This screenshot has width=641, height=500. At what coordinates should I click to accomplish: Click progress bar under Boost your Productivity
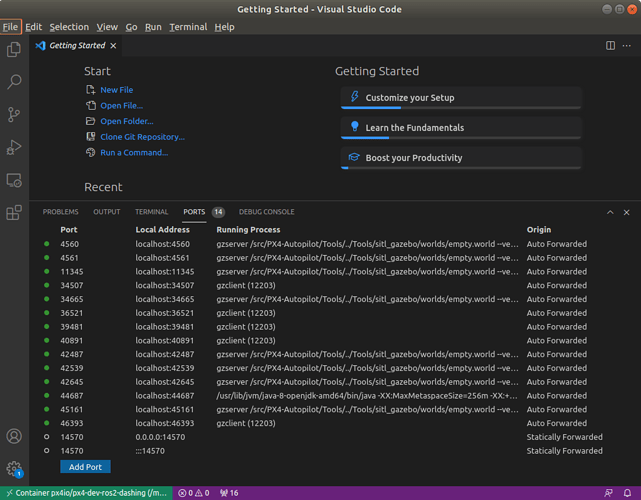pos(461,168)
